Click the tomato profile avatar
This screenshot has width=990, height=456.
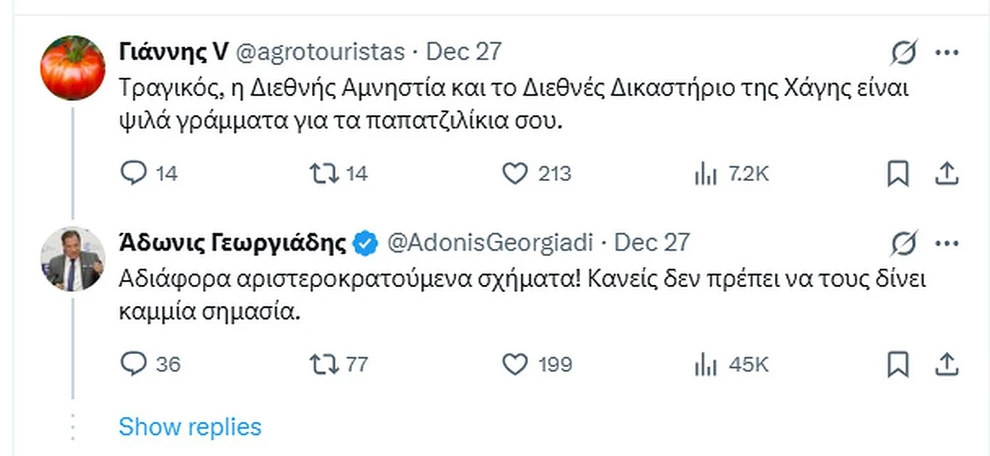coord(72,68)
